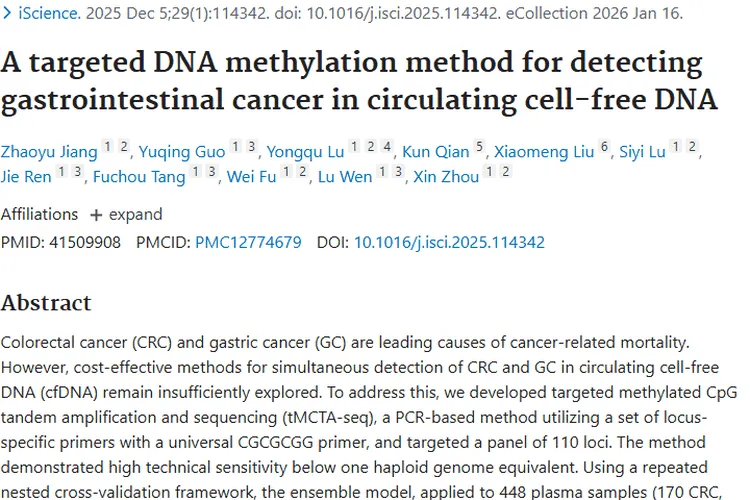Screen dimensions: 750x500
Task: Show affiliation 5 beside Kun Qian
Action: [479, 148]
